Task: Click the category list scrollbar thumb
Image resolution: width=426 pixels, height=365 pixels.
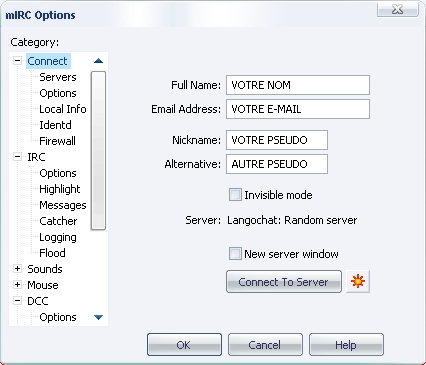Action: 98,150
